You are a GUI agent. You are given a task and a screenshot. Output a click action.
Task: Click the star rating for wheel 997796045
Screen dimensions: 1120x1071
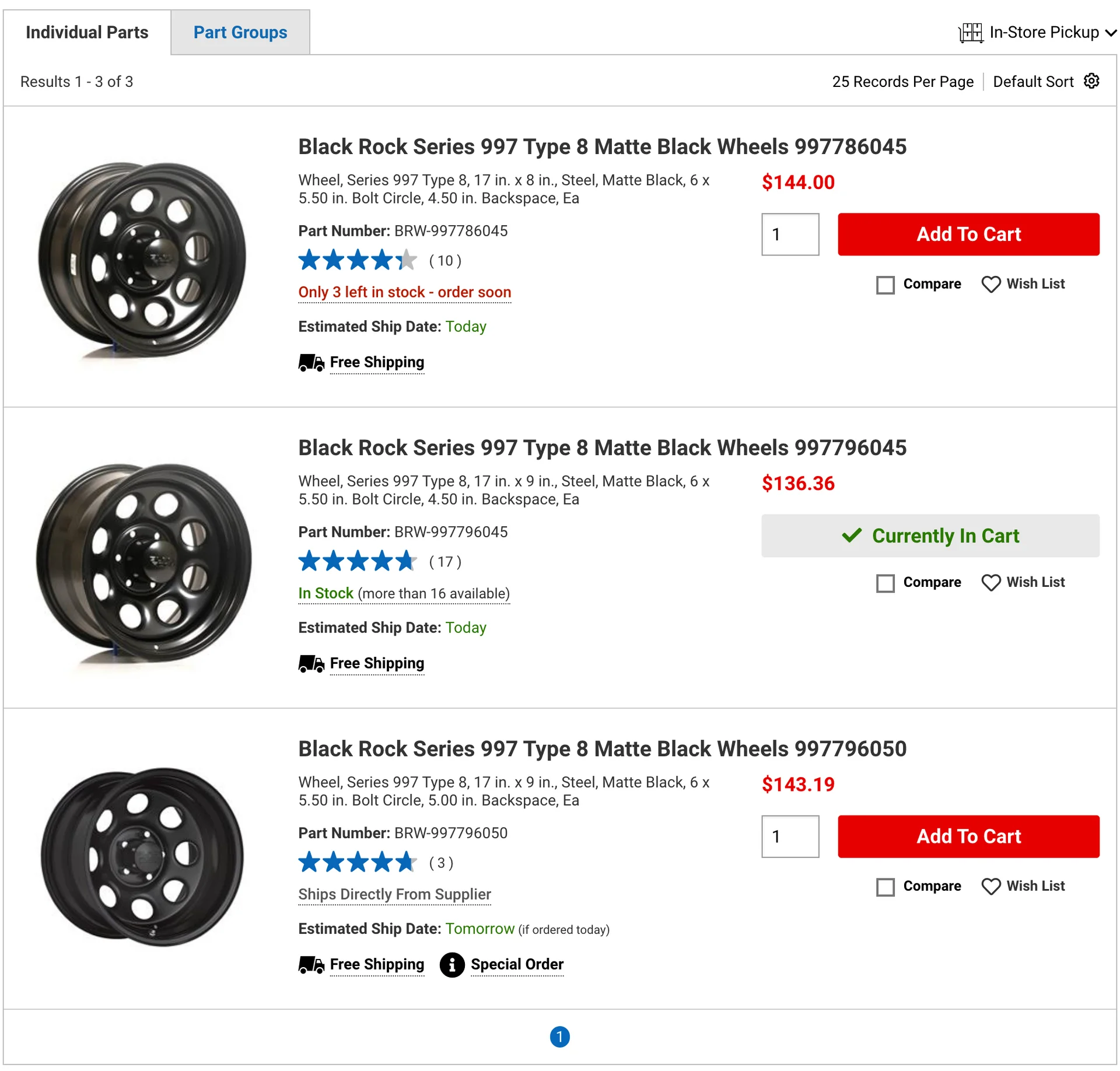[357, 561]
